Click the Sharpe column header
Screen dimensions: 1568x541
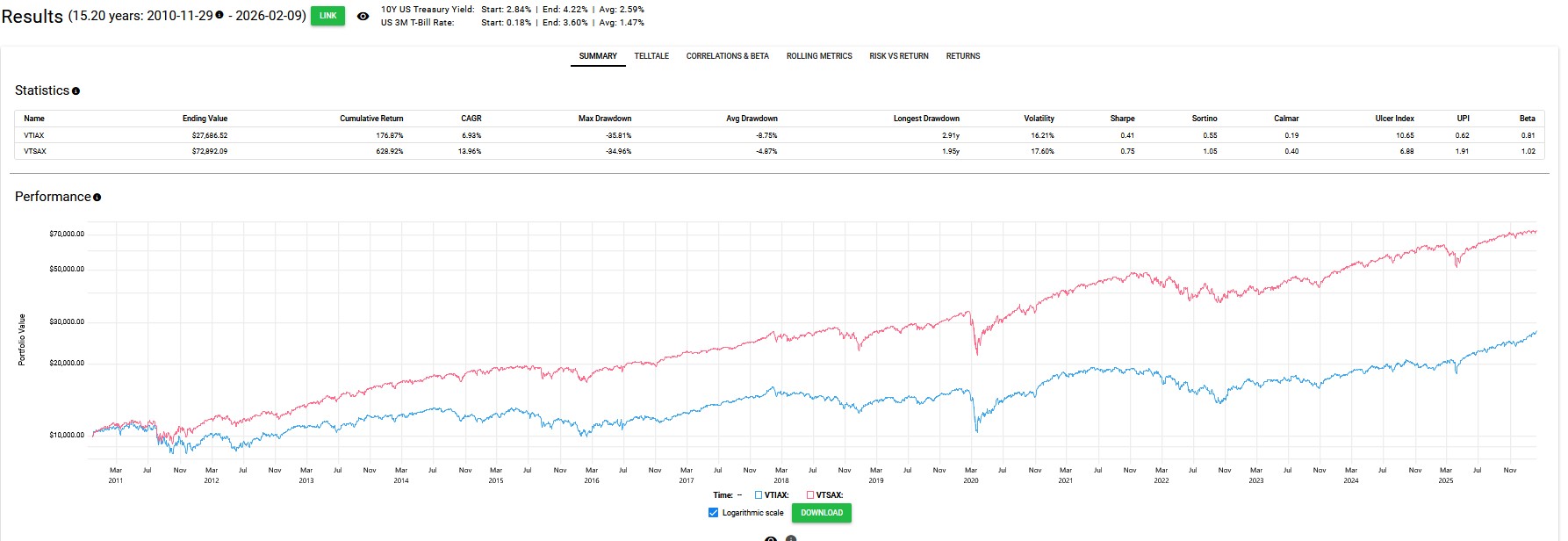coord(1122,119)
